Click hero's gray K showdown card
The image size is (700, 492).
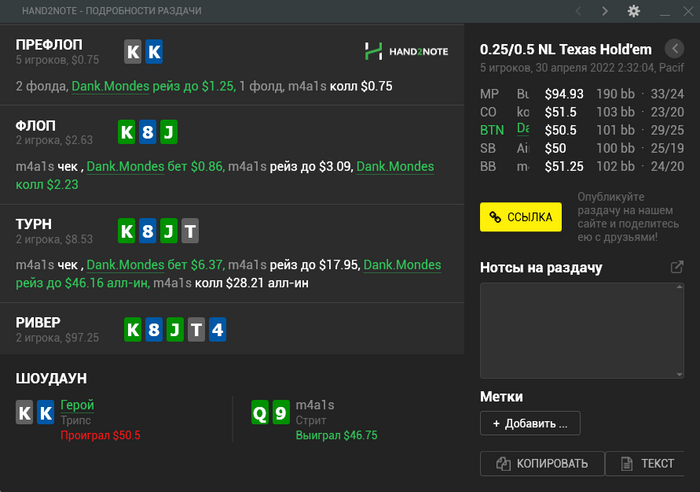(x=25, y=413)
